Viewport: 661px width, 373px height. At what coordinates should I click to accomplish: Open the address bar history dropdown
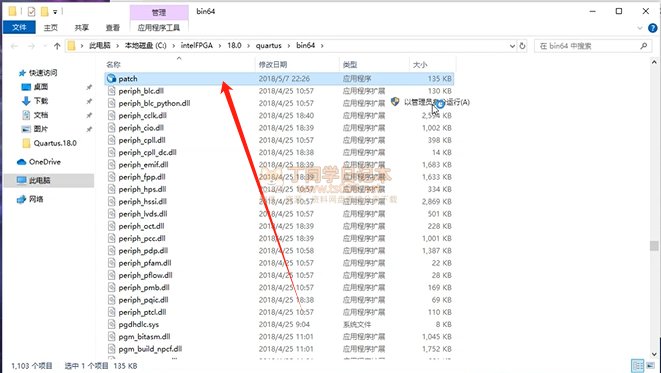click(x=512, y=46)
